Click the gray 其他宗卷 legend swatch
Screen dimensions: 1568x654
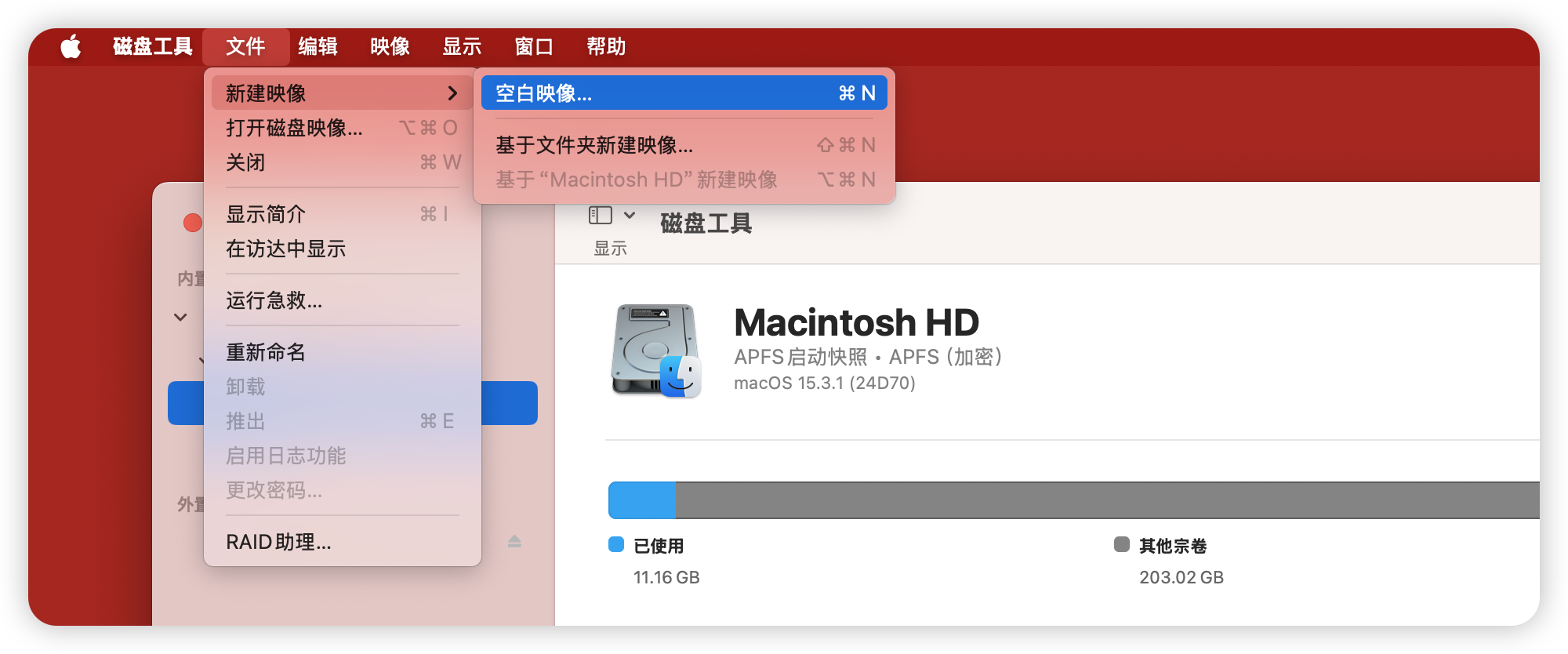[1121, 544]
